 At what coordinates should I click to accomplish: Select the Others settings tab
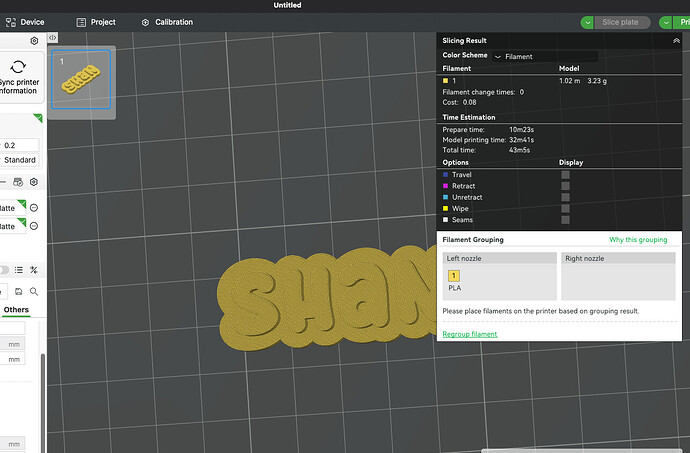click(16, 310)
